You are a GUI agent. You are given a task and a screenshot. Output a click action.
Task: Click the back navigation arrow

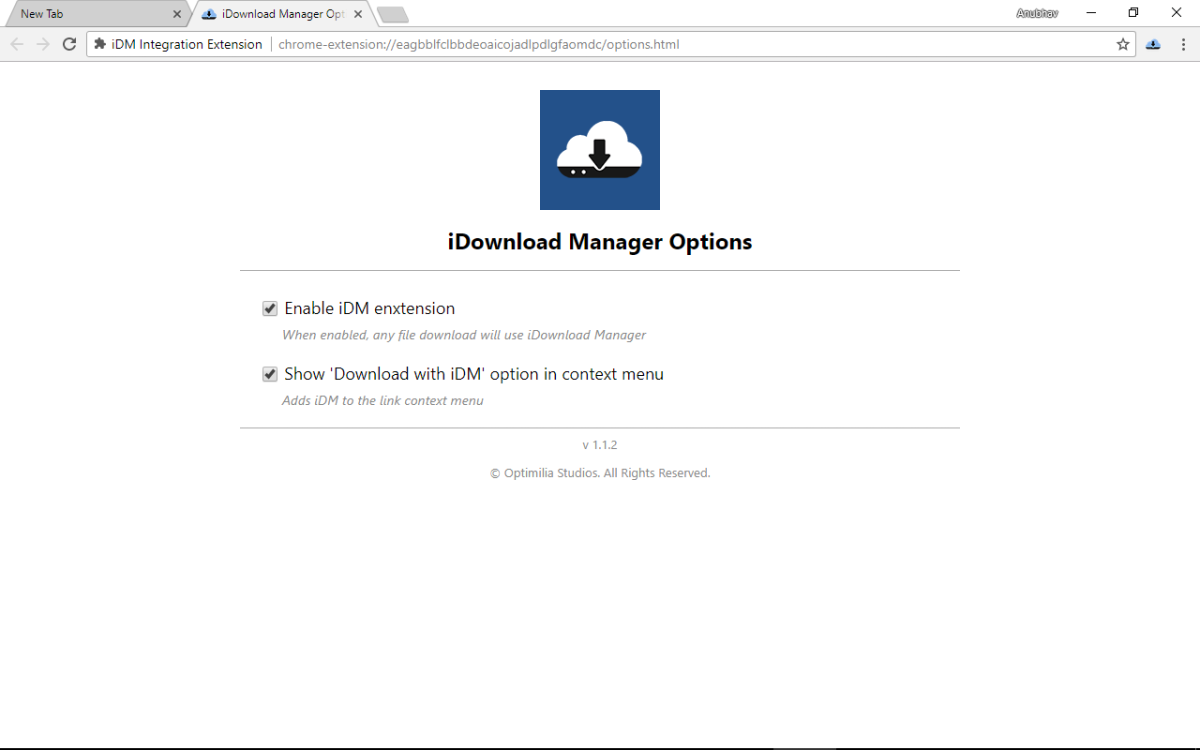click(x=17, y=44)
